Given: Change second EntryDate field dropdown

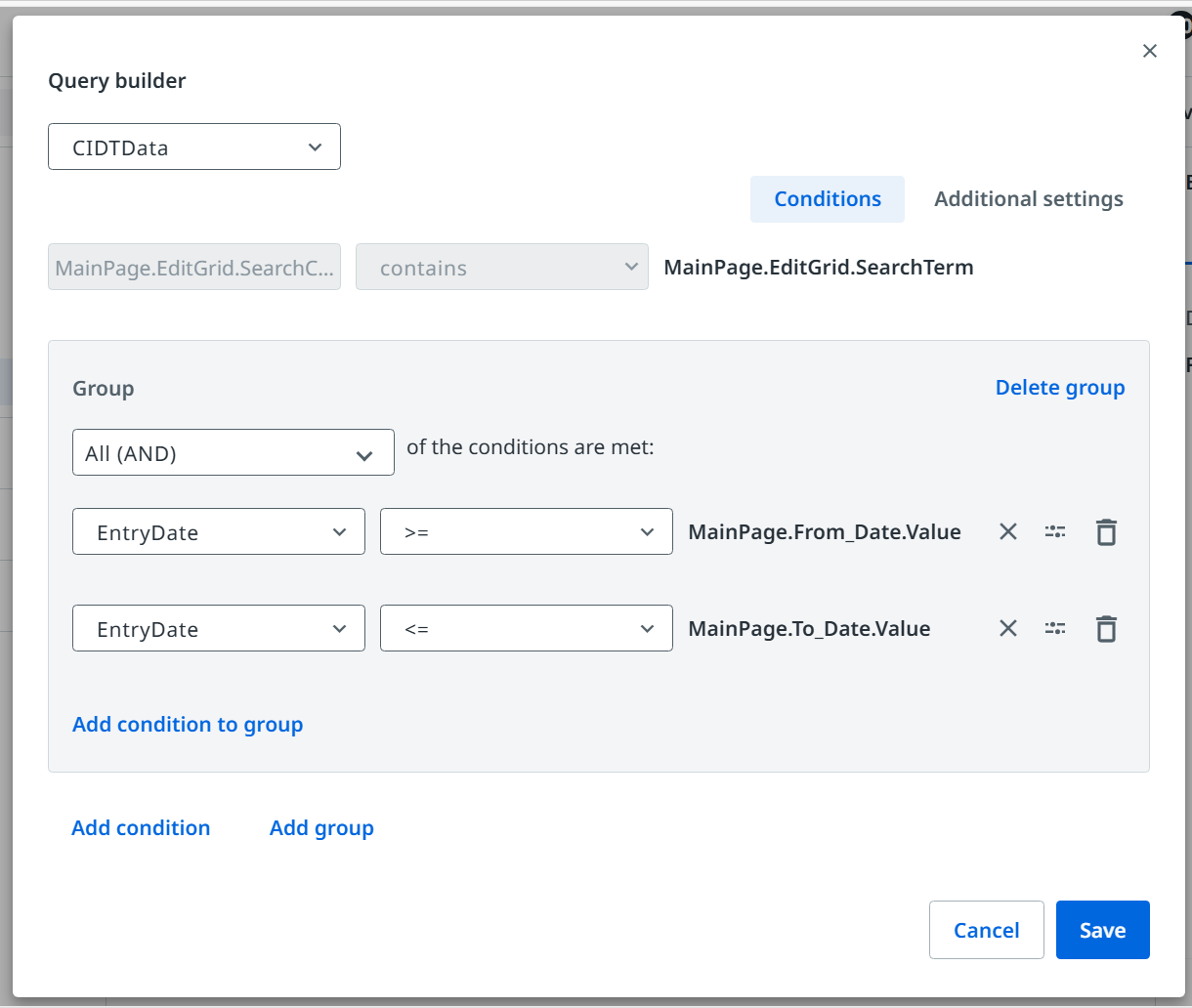Looking at the screenshot, I should 219,629.
